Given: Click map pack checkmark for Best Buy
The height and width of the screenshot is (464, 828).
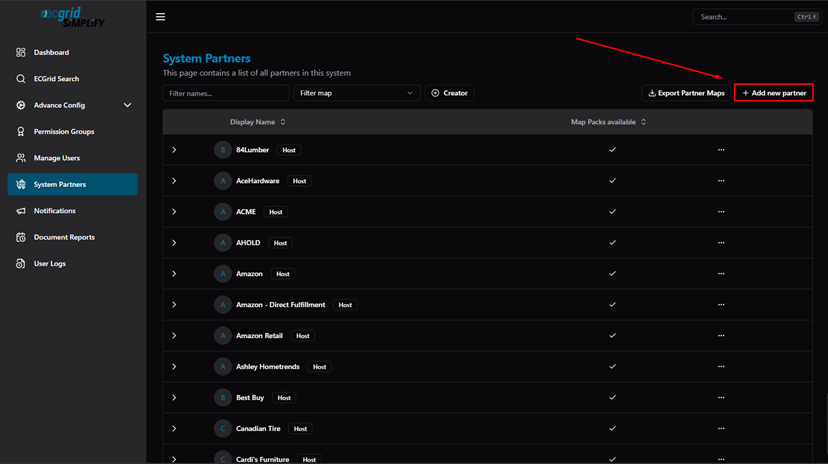Looking at the screenshot, I should tap(613, 397).
